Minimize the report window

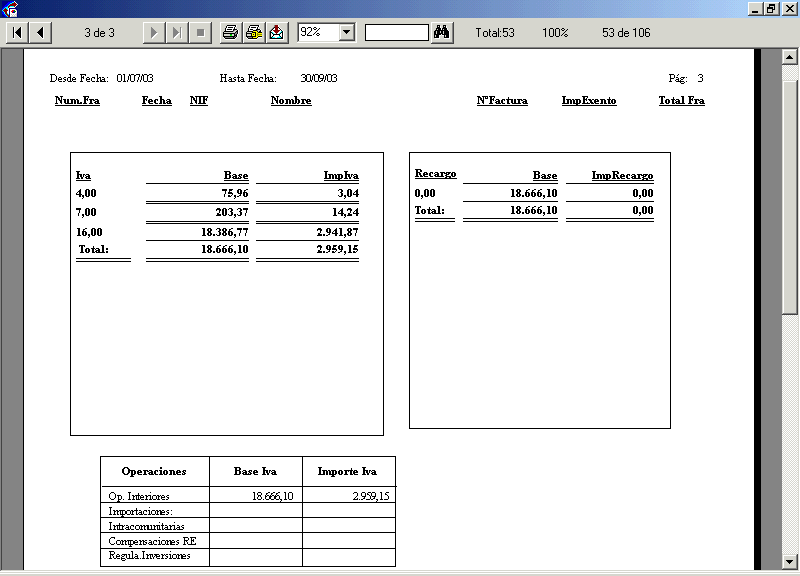tap(754, 8)
